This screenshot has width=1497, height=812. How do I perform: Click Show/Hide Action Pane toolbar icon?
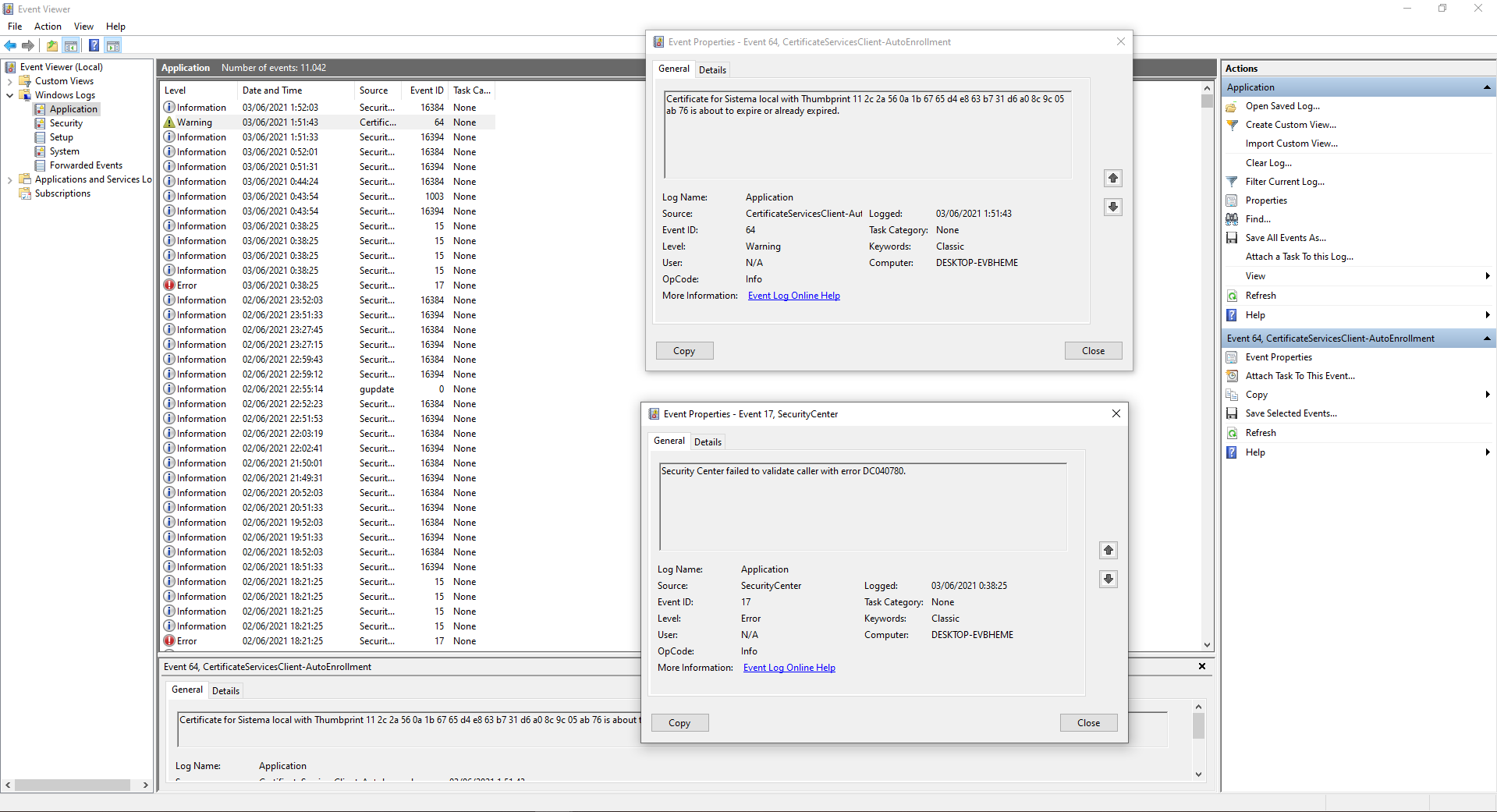(x=113, y=45)
